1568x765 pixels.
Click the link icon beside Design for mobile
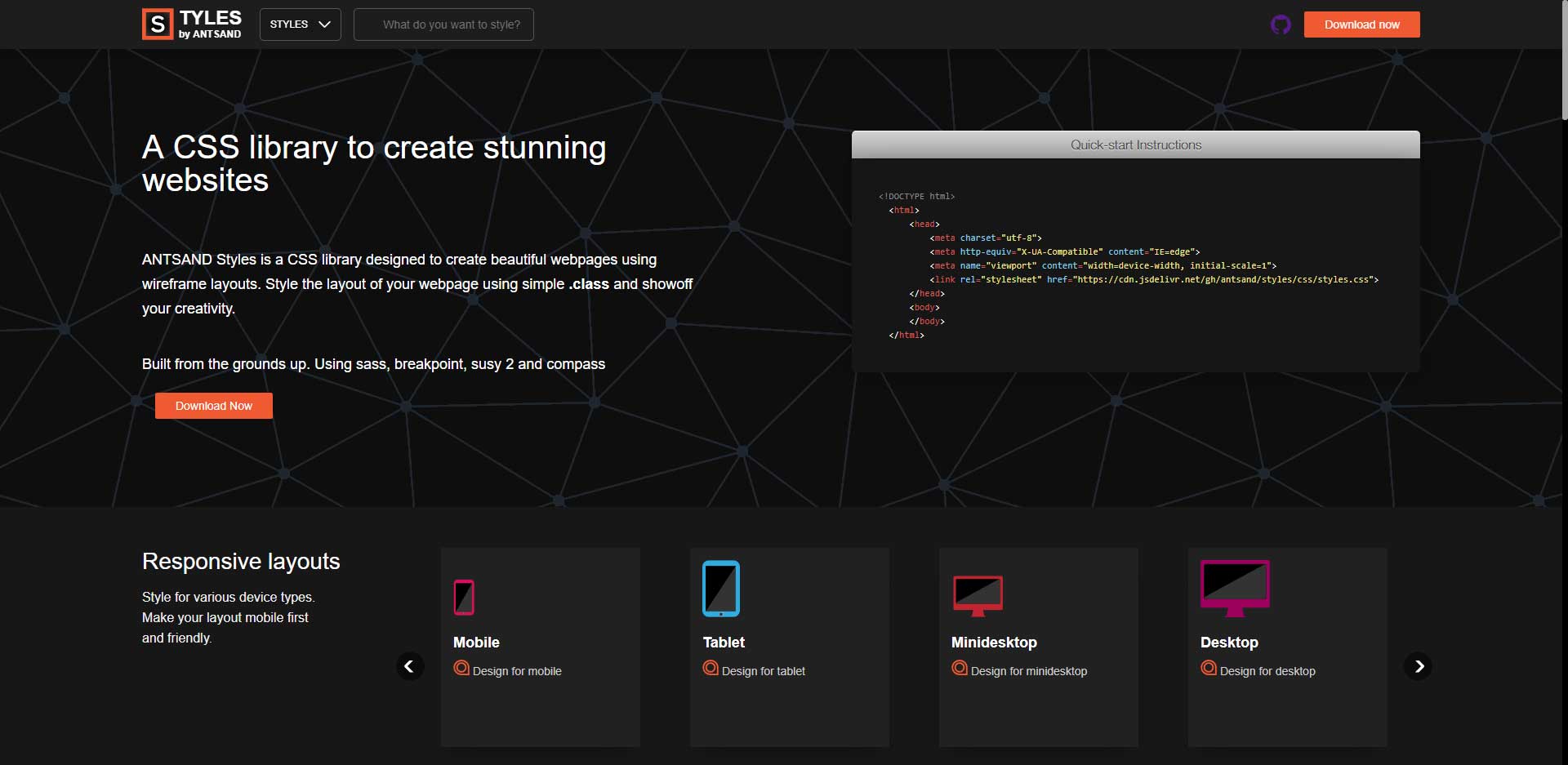point(461,669)
